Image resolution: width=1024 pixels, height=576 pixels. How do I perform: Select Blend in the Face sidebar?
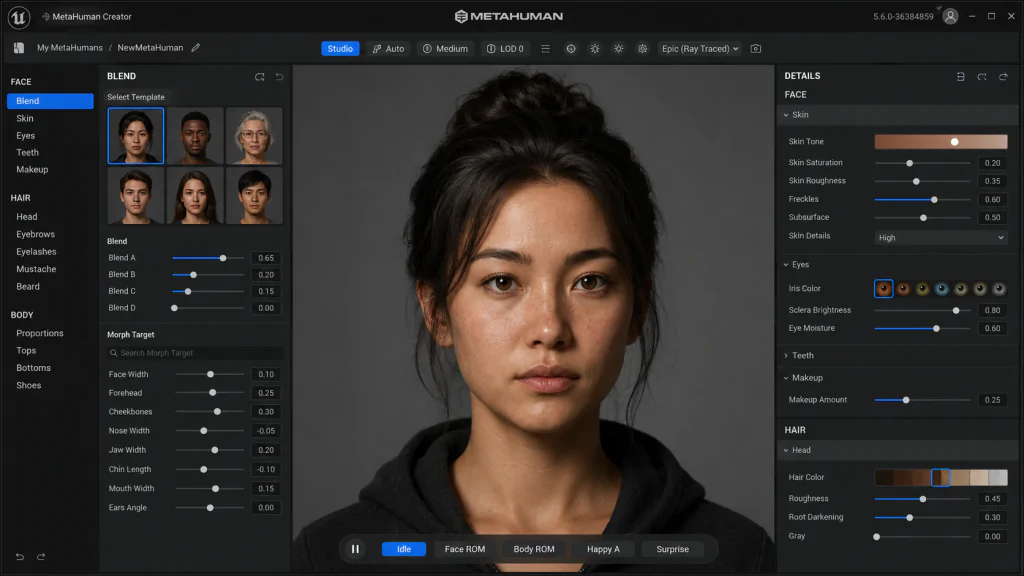click(50, 101)
